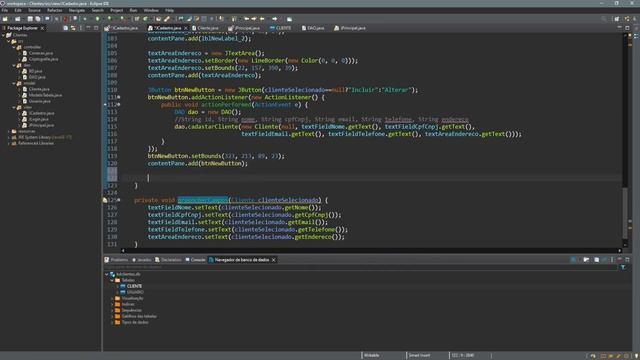Click the editor vertical scrollbar

pos(625,212)
